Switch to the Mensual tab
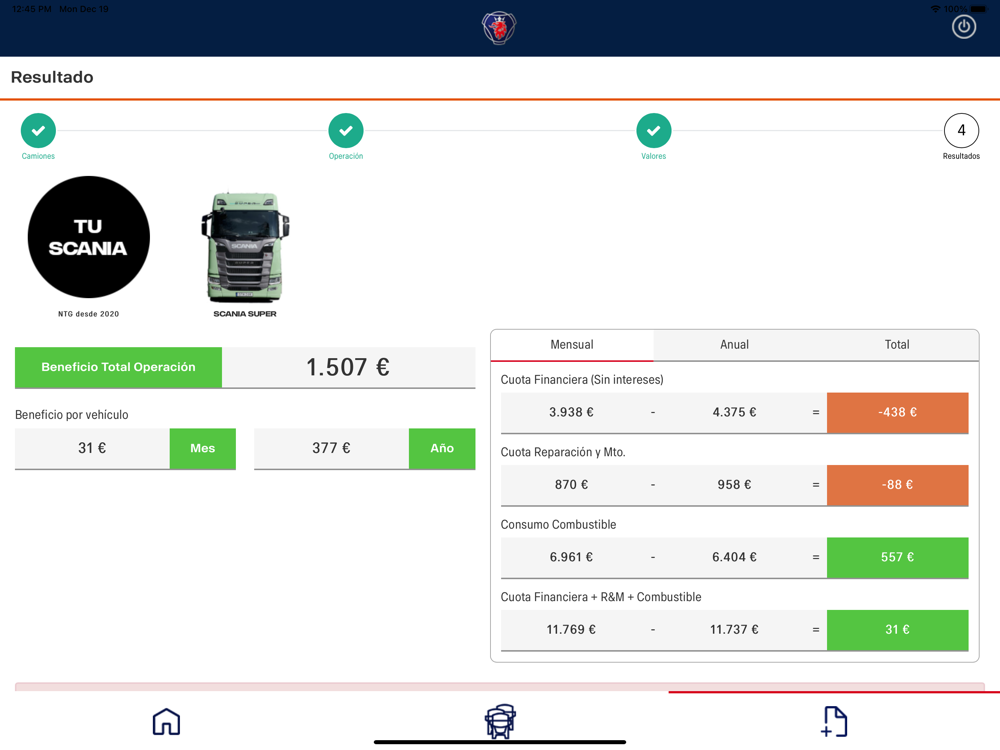 (571, 345)
